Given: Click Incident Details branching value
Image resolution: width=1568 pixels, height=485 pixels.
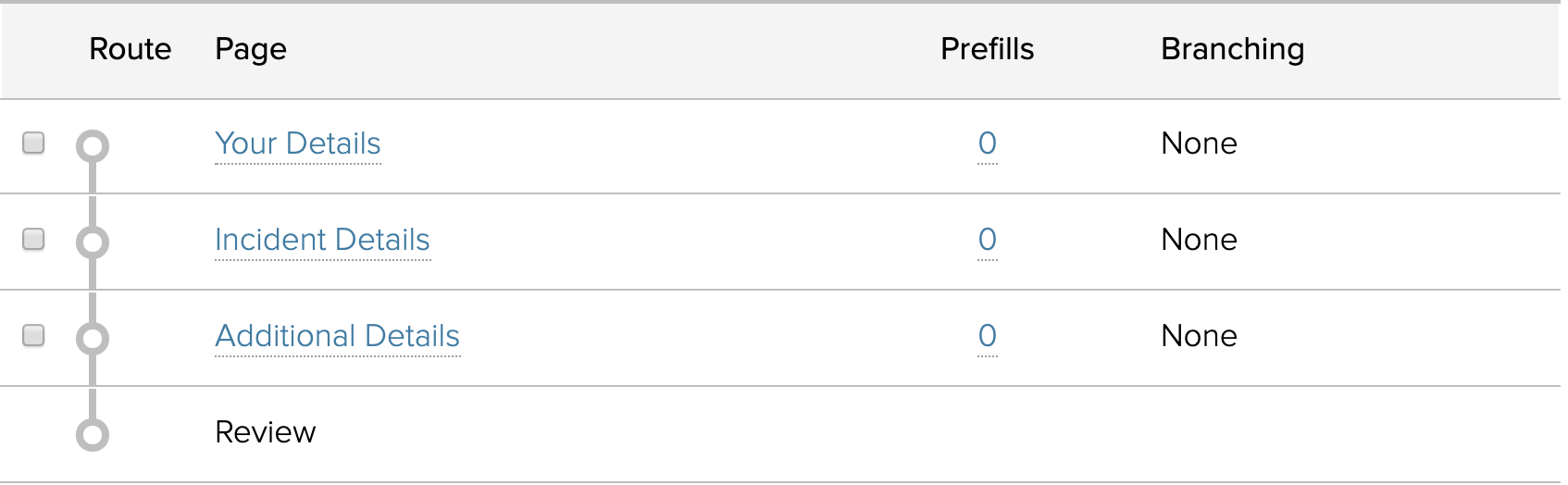Looking at the screenshot, I should pos(1199,240).
